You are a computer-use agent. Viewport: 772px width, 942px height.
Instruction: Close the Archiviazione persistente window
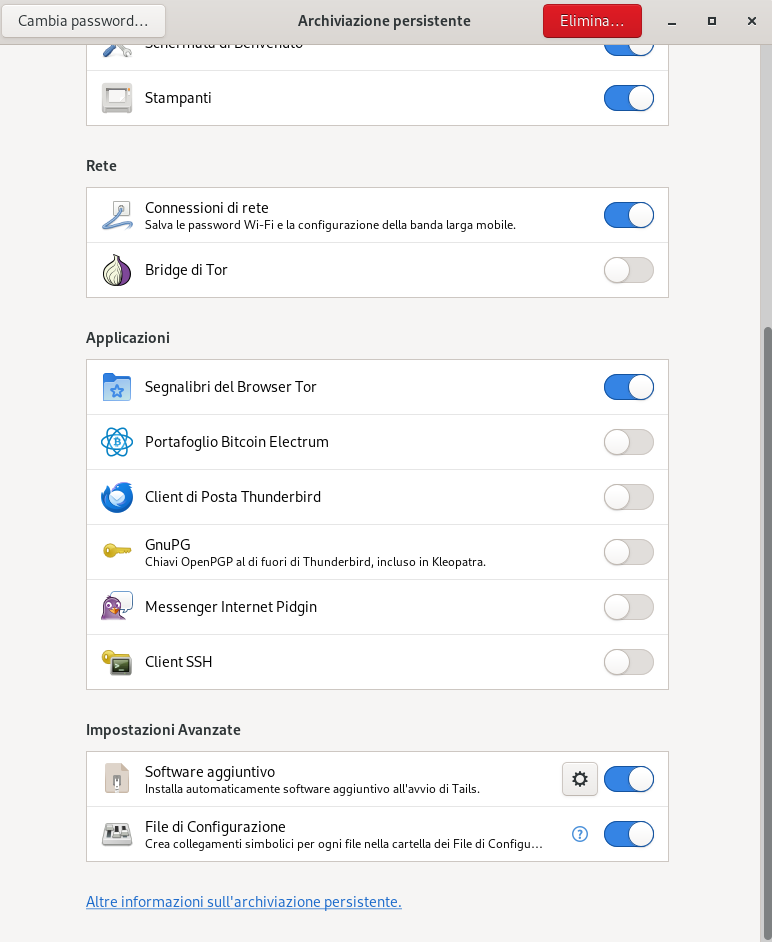point(752,22)
